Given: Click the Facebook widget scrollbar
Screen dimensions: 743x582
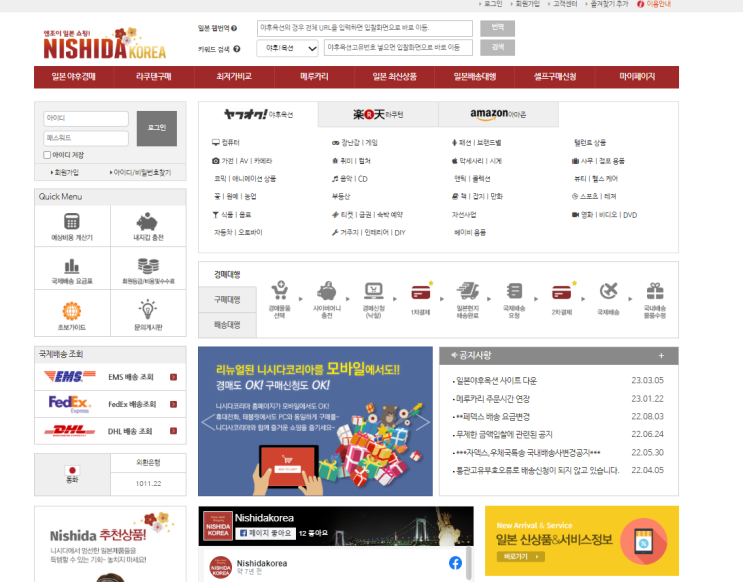Looking at the screenshot, I should 469,563.
